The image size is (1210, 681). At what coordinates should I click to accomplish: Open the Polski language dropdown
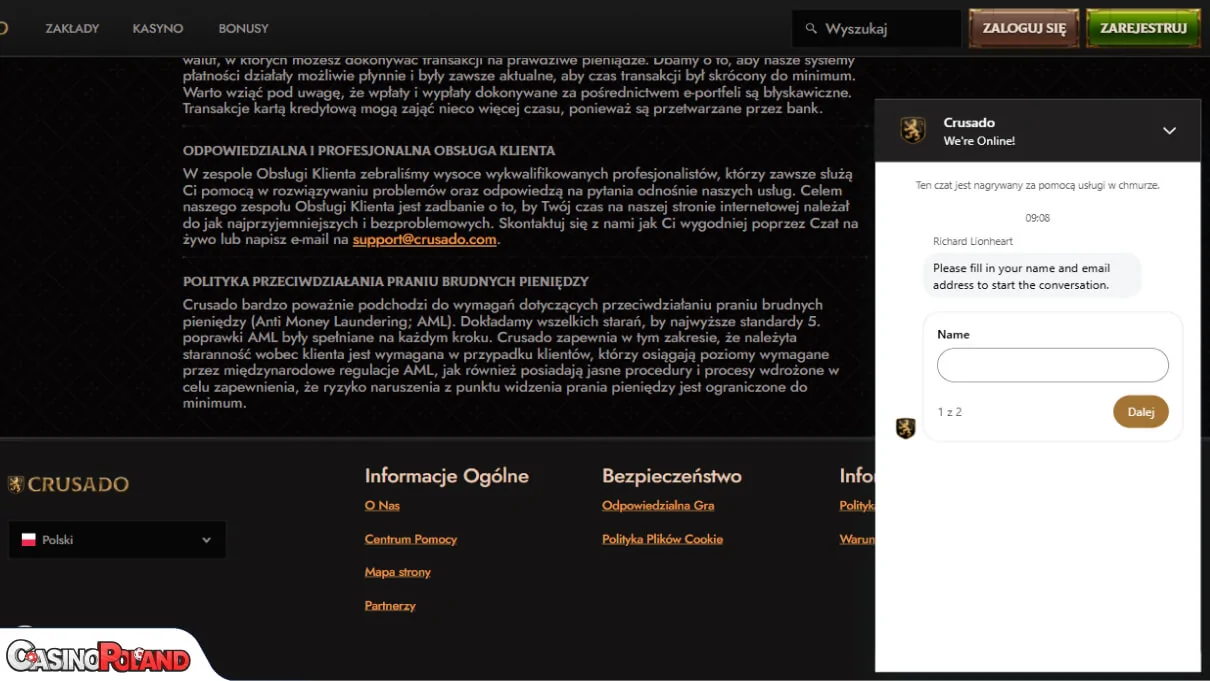coord(117,540)
